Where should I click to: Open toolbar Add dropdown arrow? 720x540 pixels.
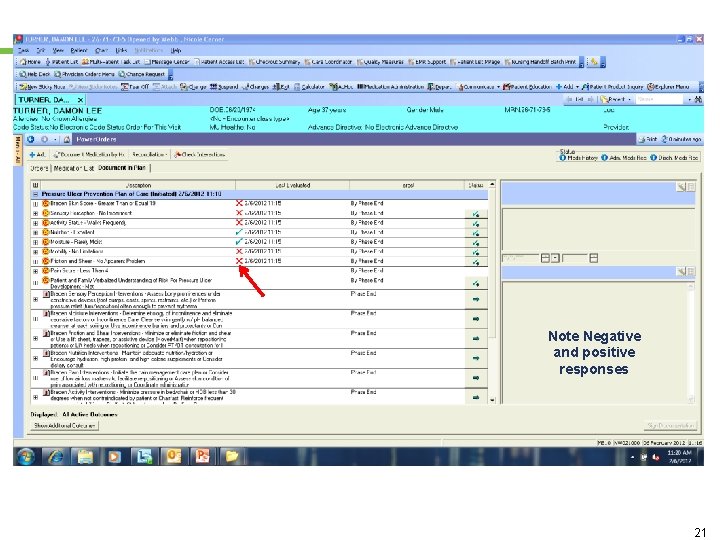click(577, 87)
